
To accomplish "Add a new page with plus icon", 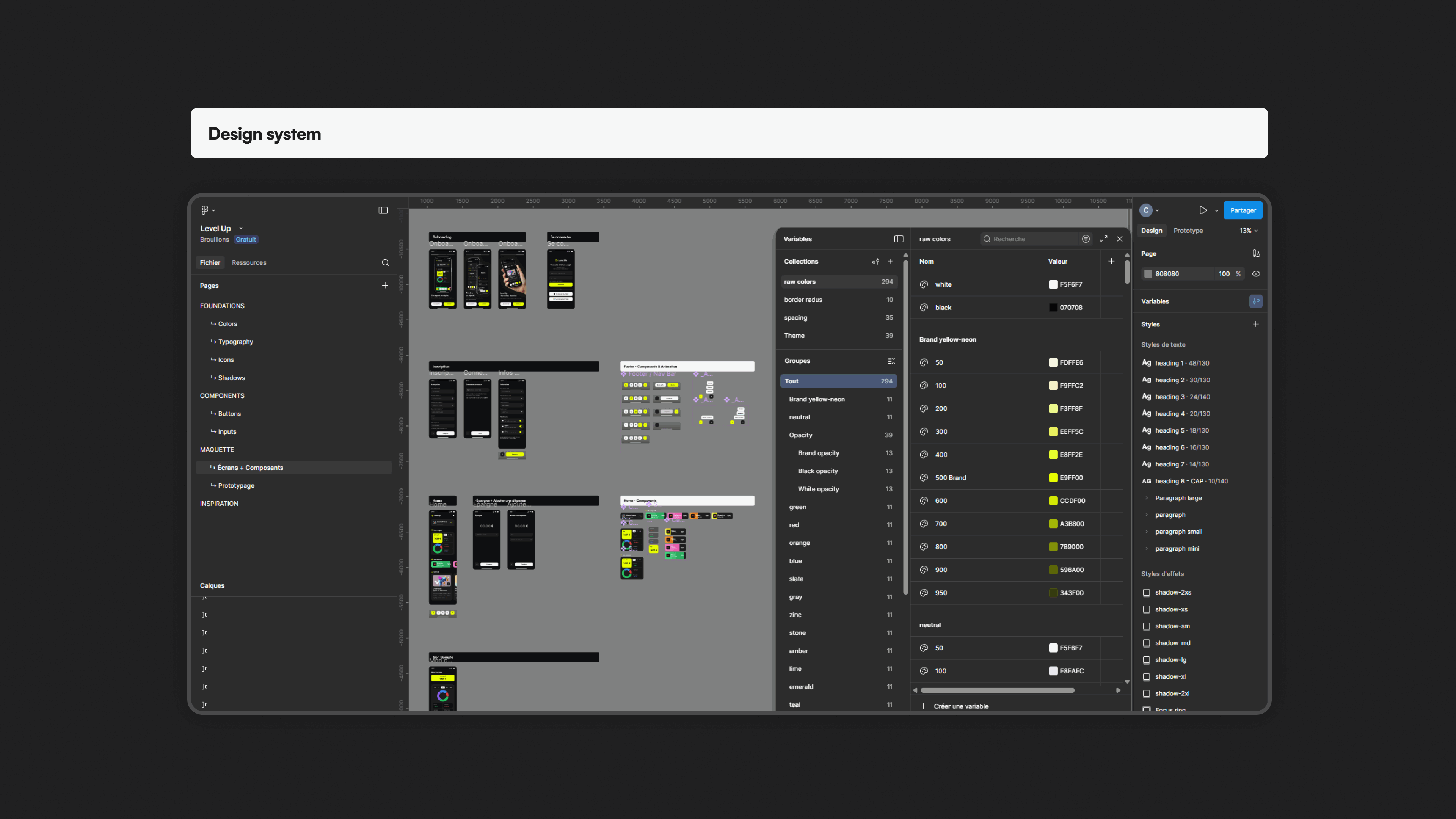I will point(385,286).
